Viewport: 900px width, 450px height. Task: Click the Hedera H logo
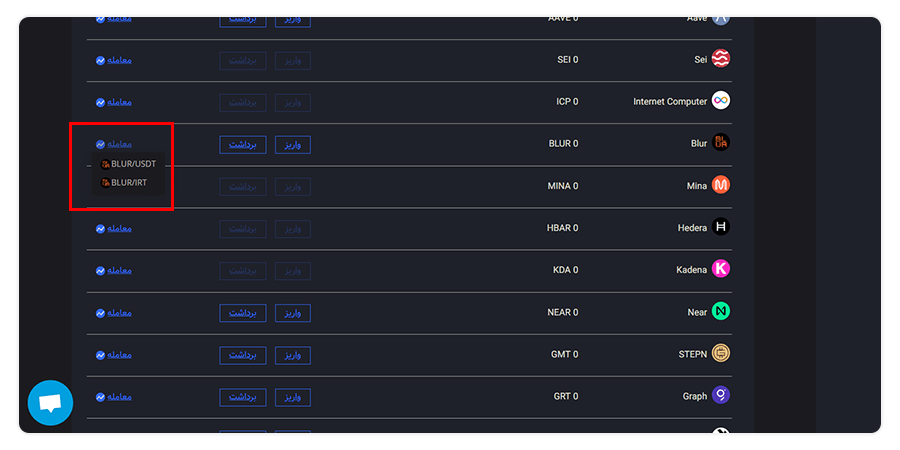721,227
